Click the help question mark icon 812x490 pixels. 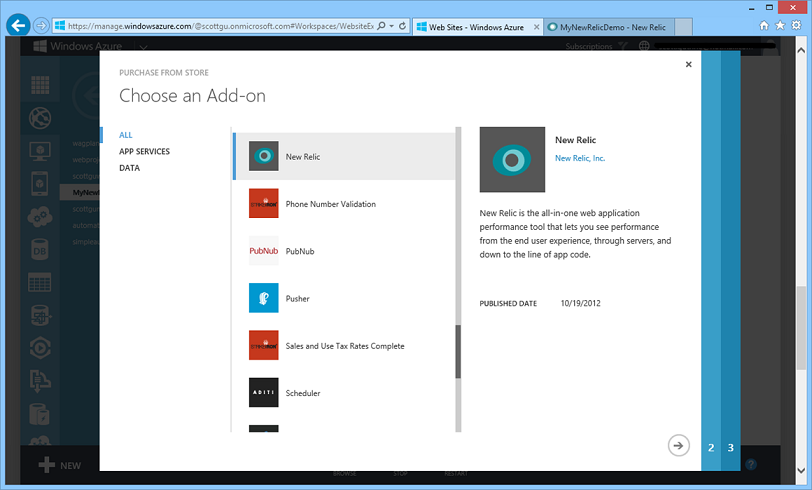(751, 465)
